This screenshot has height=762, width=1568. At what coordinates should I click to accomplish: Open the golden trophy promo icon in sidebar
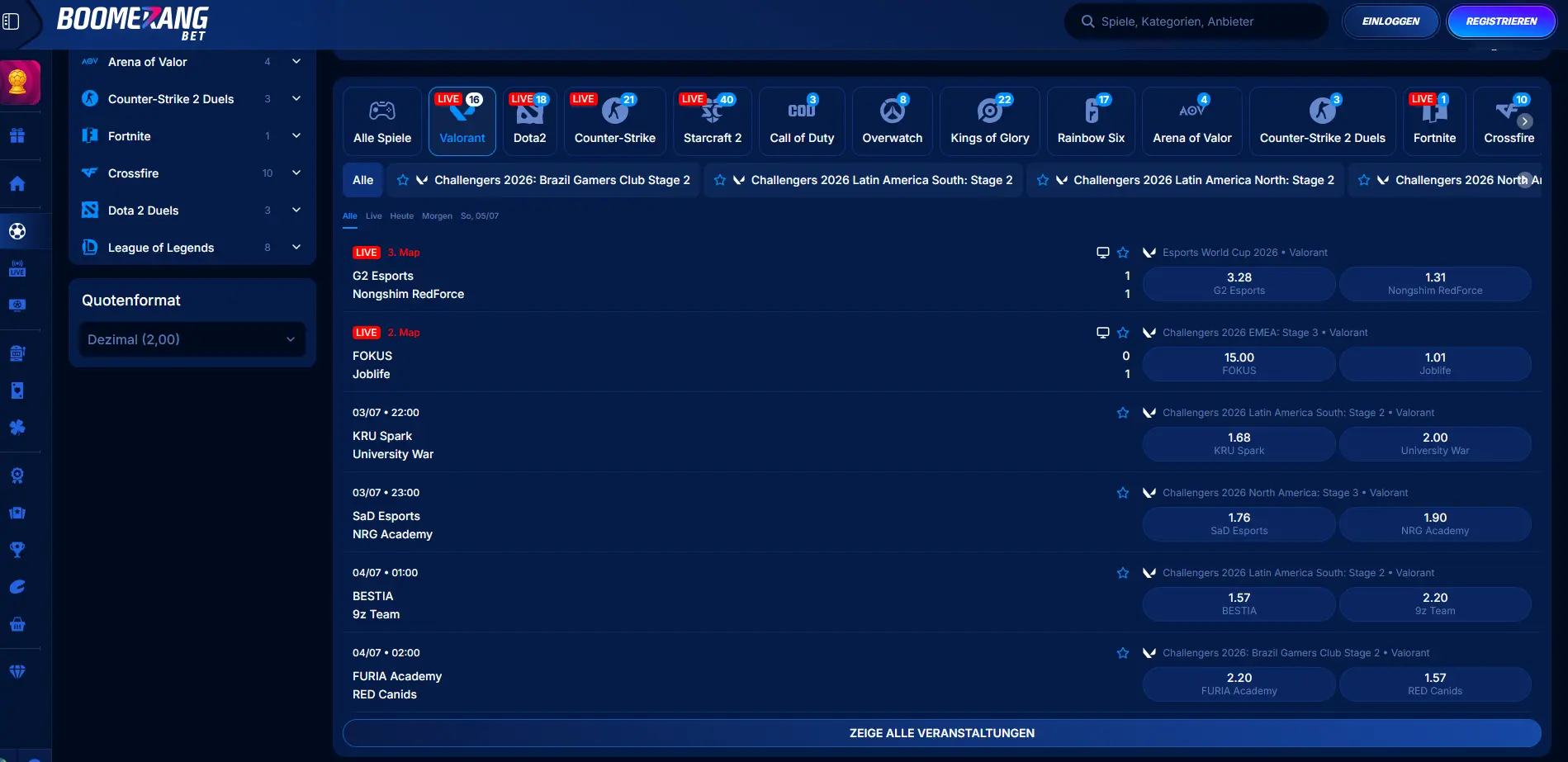coord(18,82)
